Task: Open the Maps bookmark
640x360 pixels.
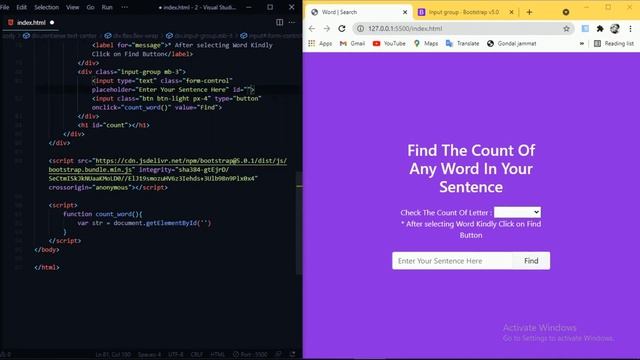Action: click(426, 43)
